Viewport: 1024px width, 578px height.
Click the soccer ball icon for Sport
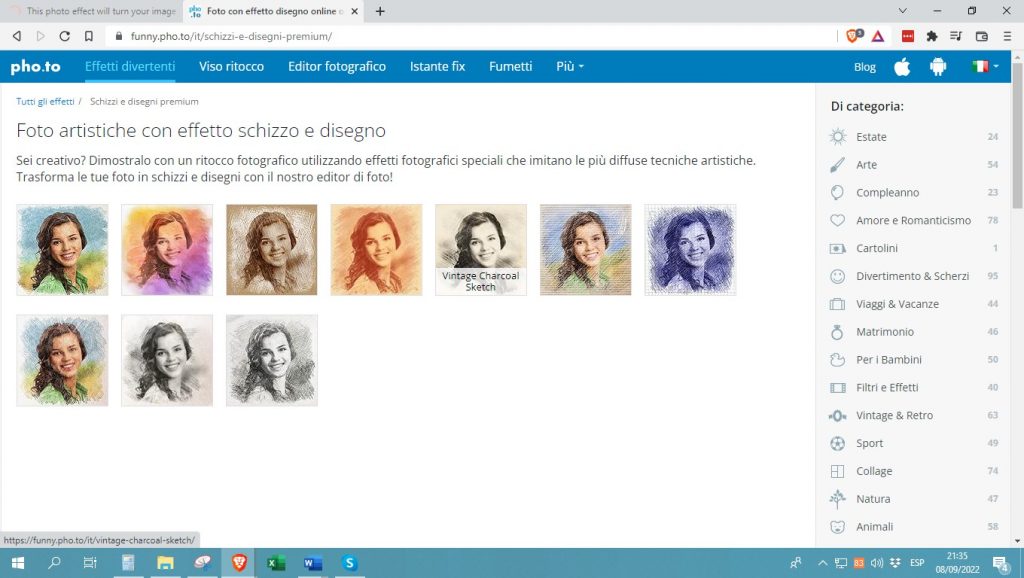836,443
